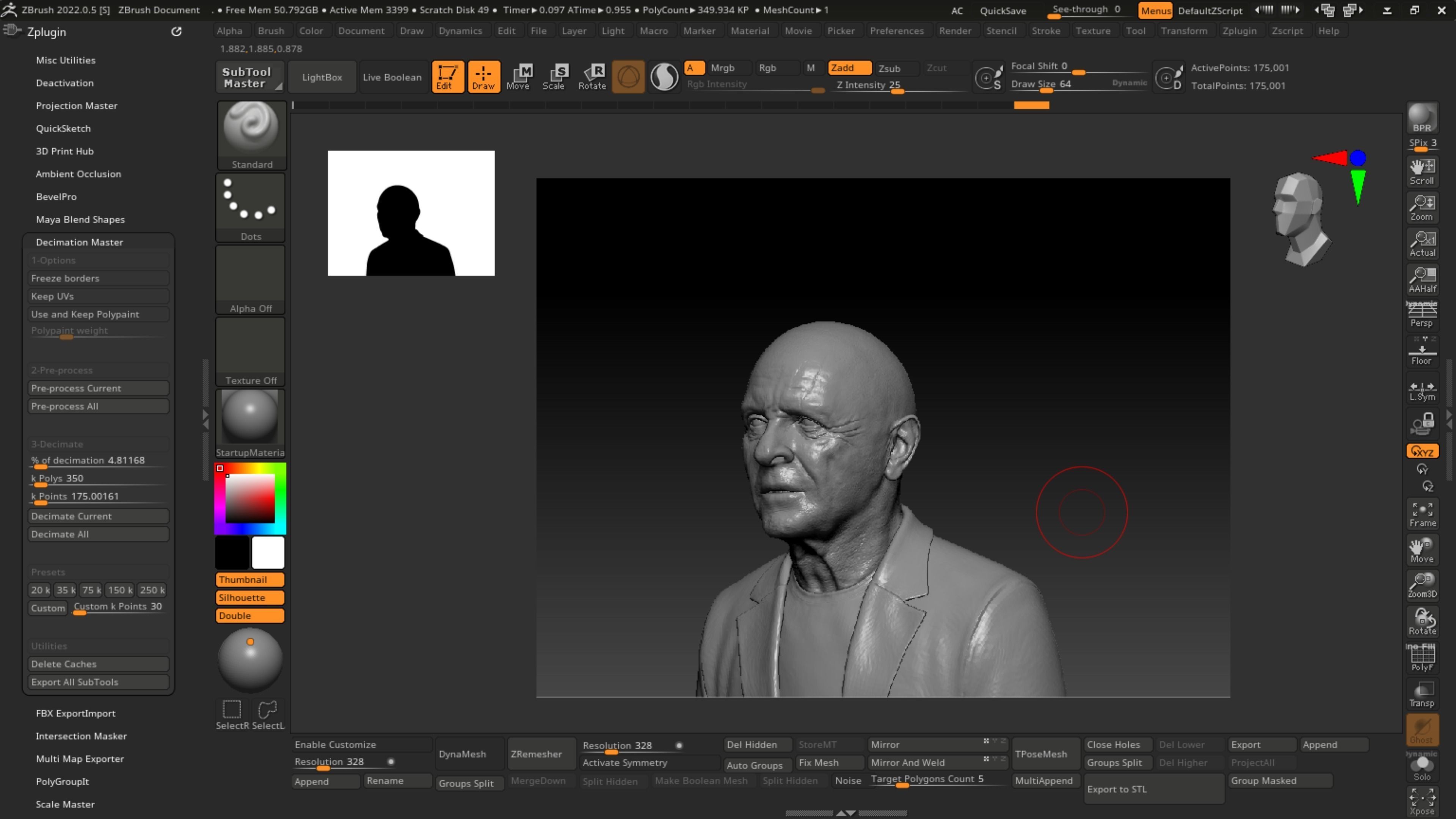
Task: Open the StartupMaterial selector
Action: coord(250,424)
